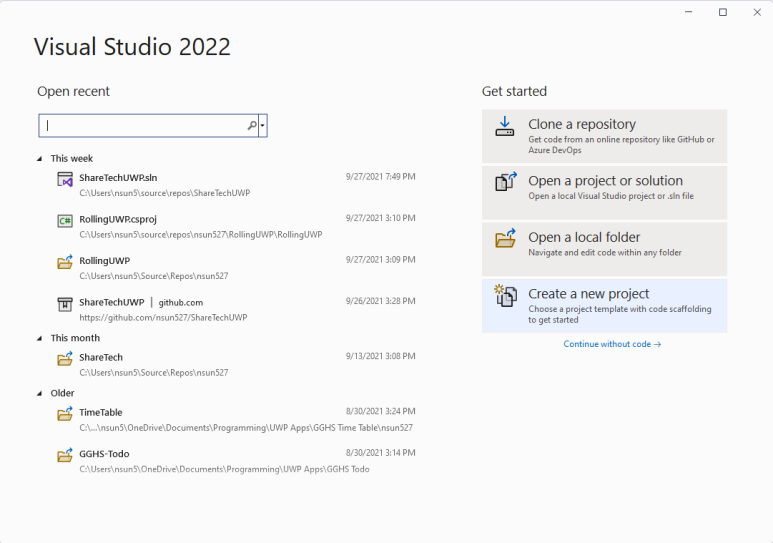The width and height of the screenshot is (773, 543).
Task: Select the RollingUWP folder entry name
Action: coord(105,260)
